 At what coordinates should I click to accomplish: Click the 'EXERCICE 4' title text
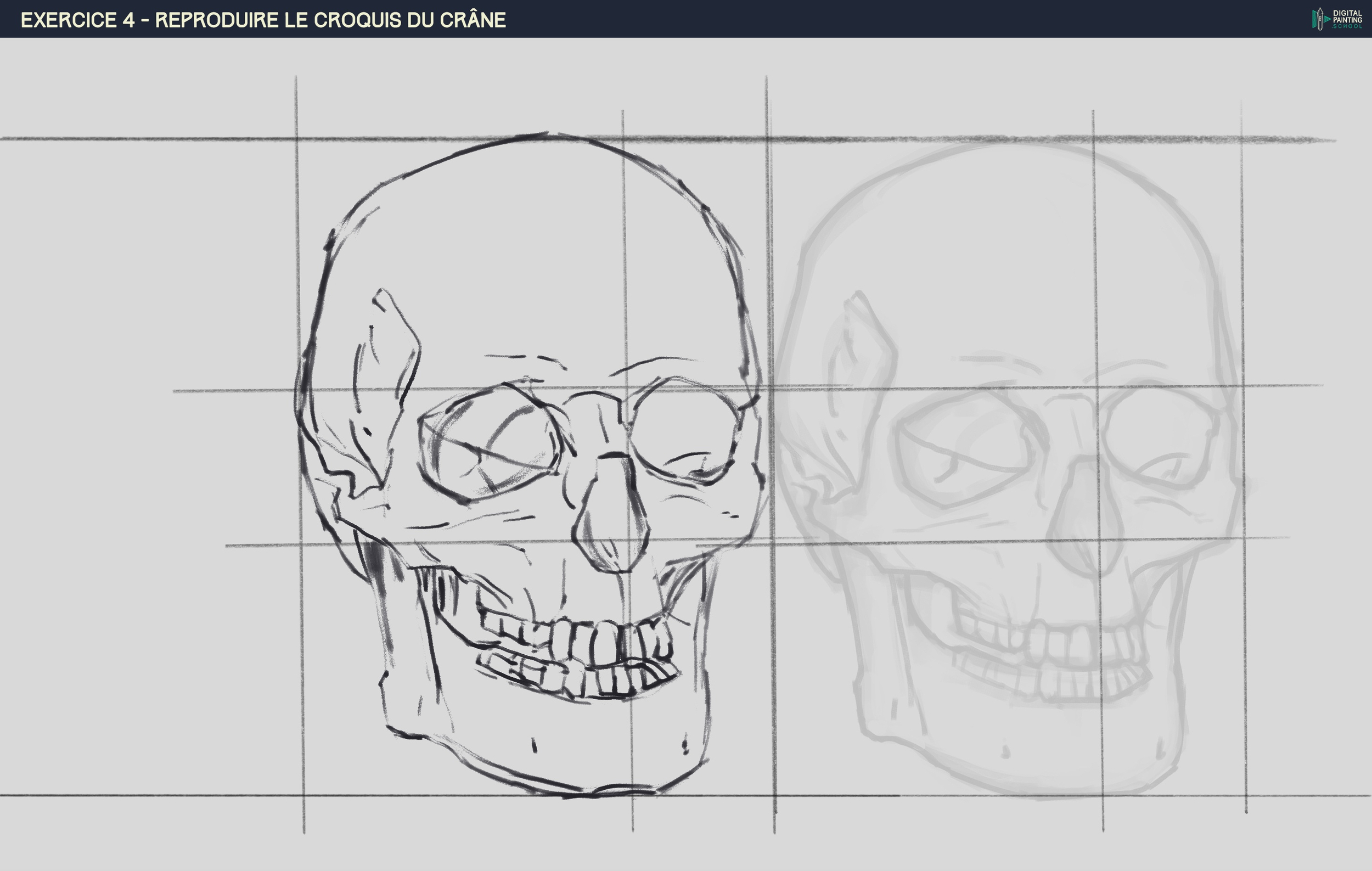point(77,20)
